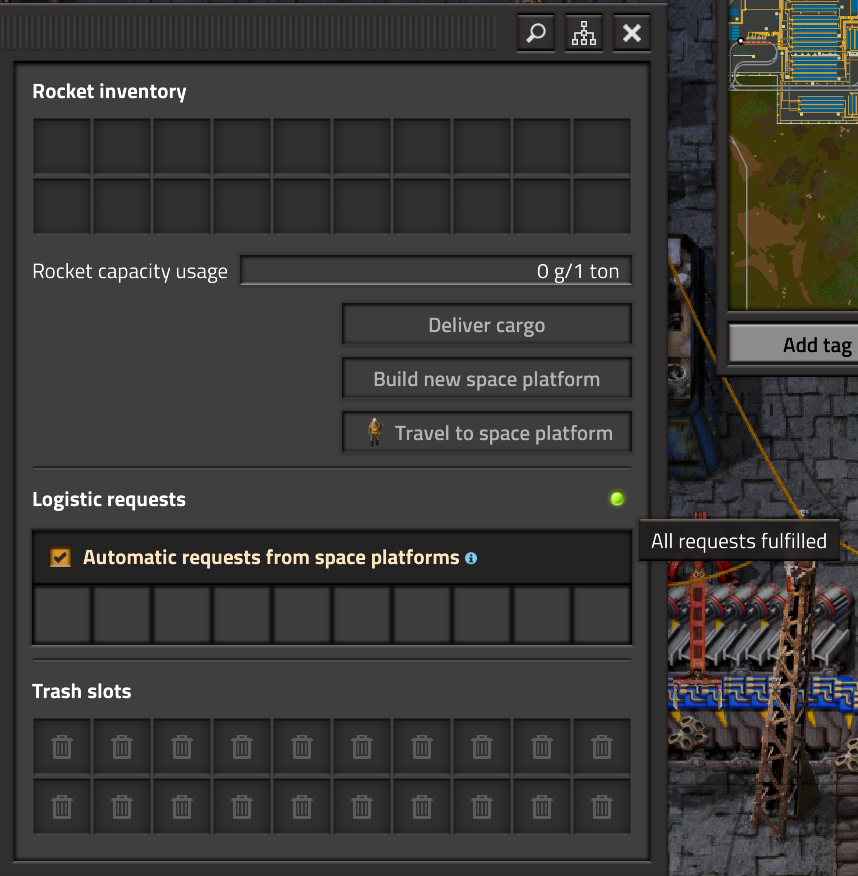The height and width of the screenshot is (876, 858).
Task: Click the last trash slot in bottom row
Action: click(x=601, y=805)
